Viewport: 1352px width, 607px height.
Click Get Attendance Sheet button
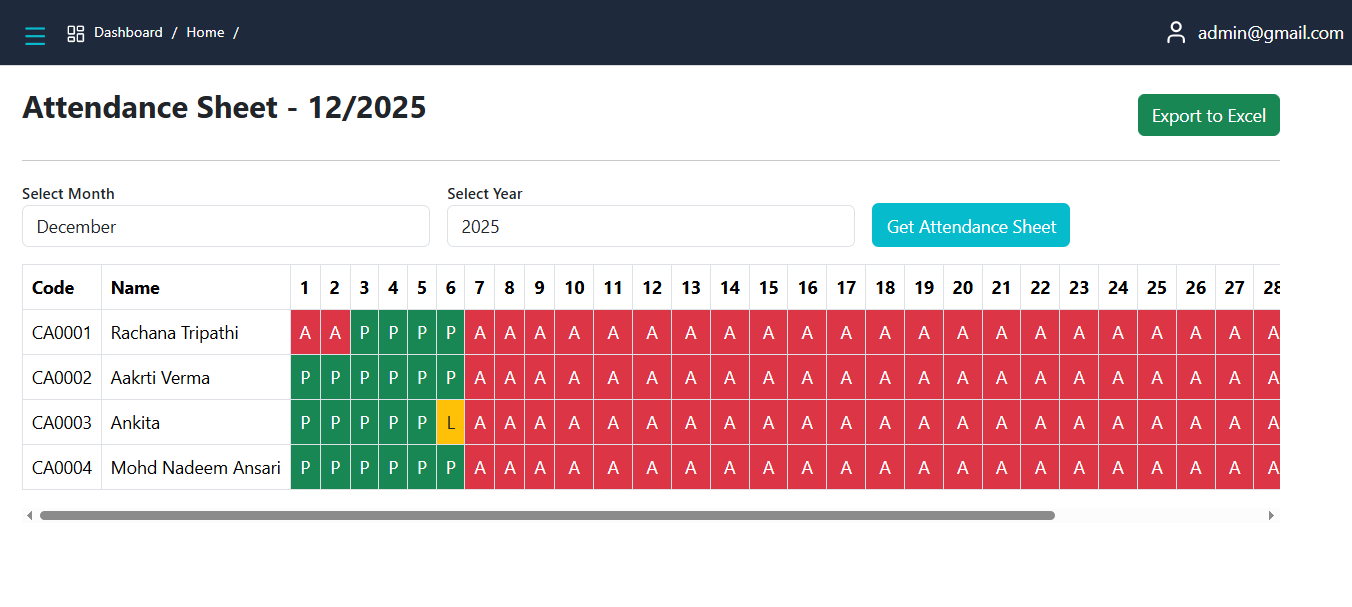pos(970,226)
